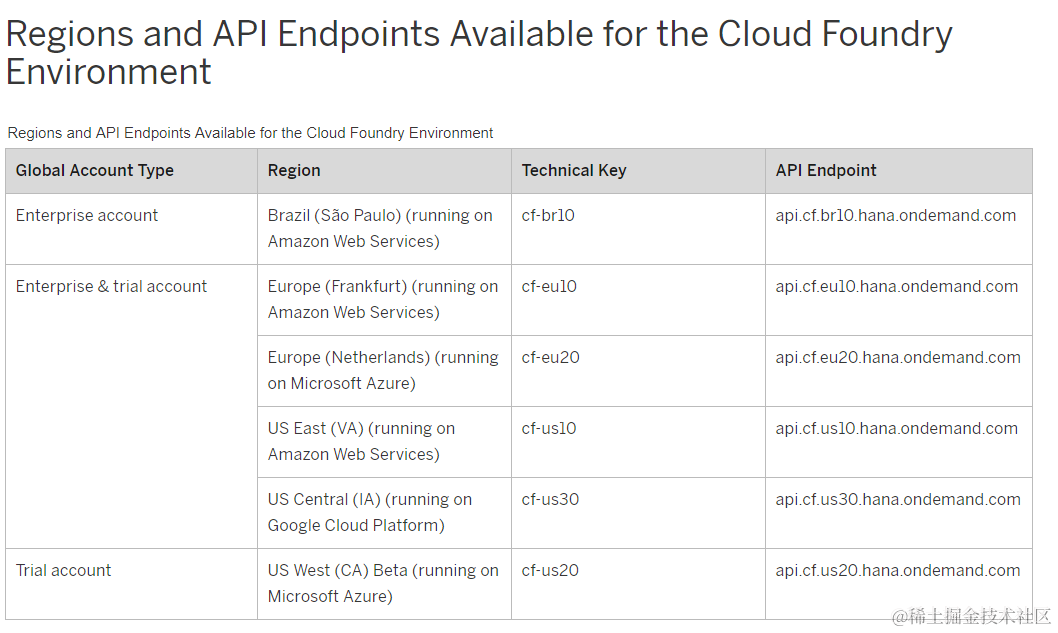Image resolution: width=1058 pixels, height=633 pixels.
Task: Click the cf-br10 technical key cell
Action: pos(548,215)
